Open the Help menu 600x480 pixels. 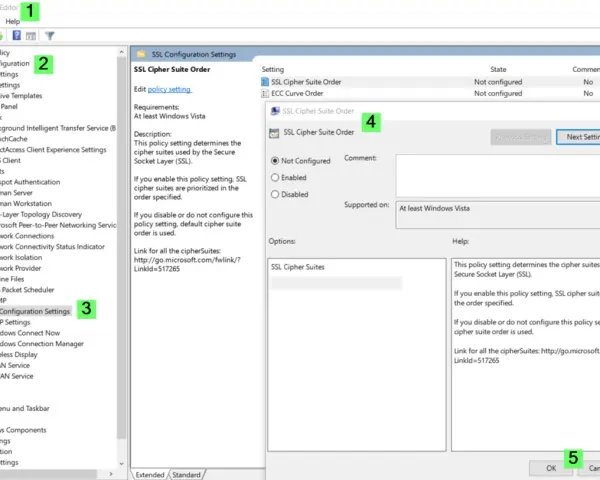[12, 21]
